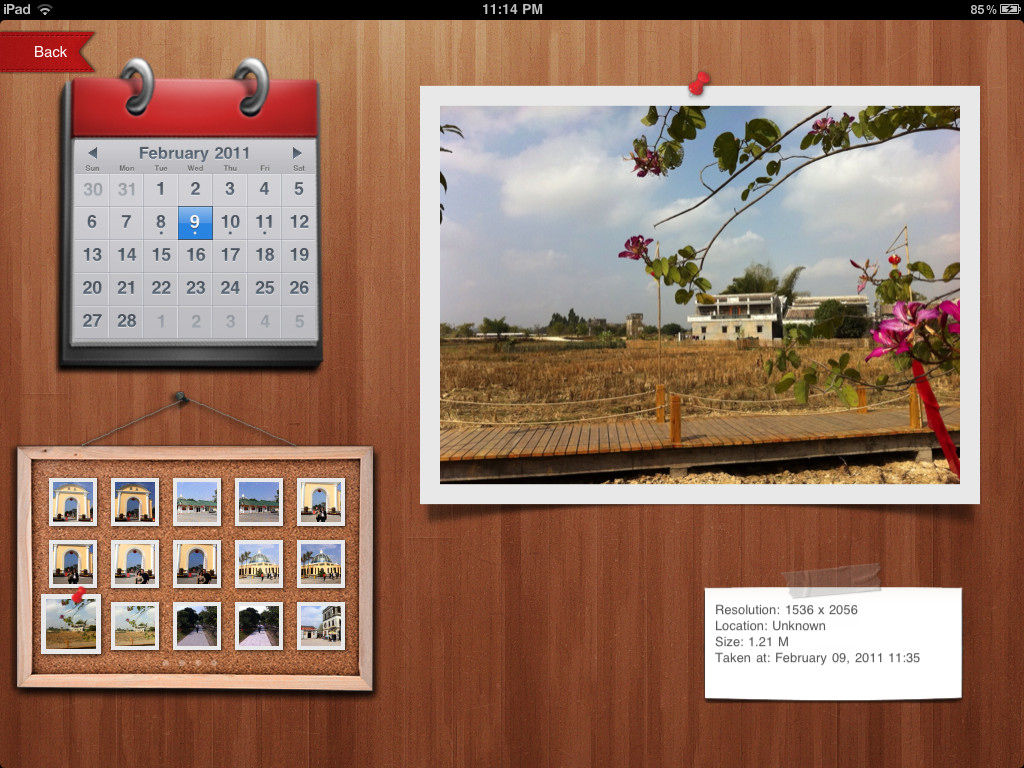Select grayed-out January 30 on calendar
The width and height of the screenshot is (1024, 768).
click(x=92, y=189)
